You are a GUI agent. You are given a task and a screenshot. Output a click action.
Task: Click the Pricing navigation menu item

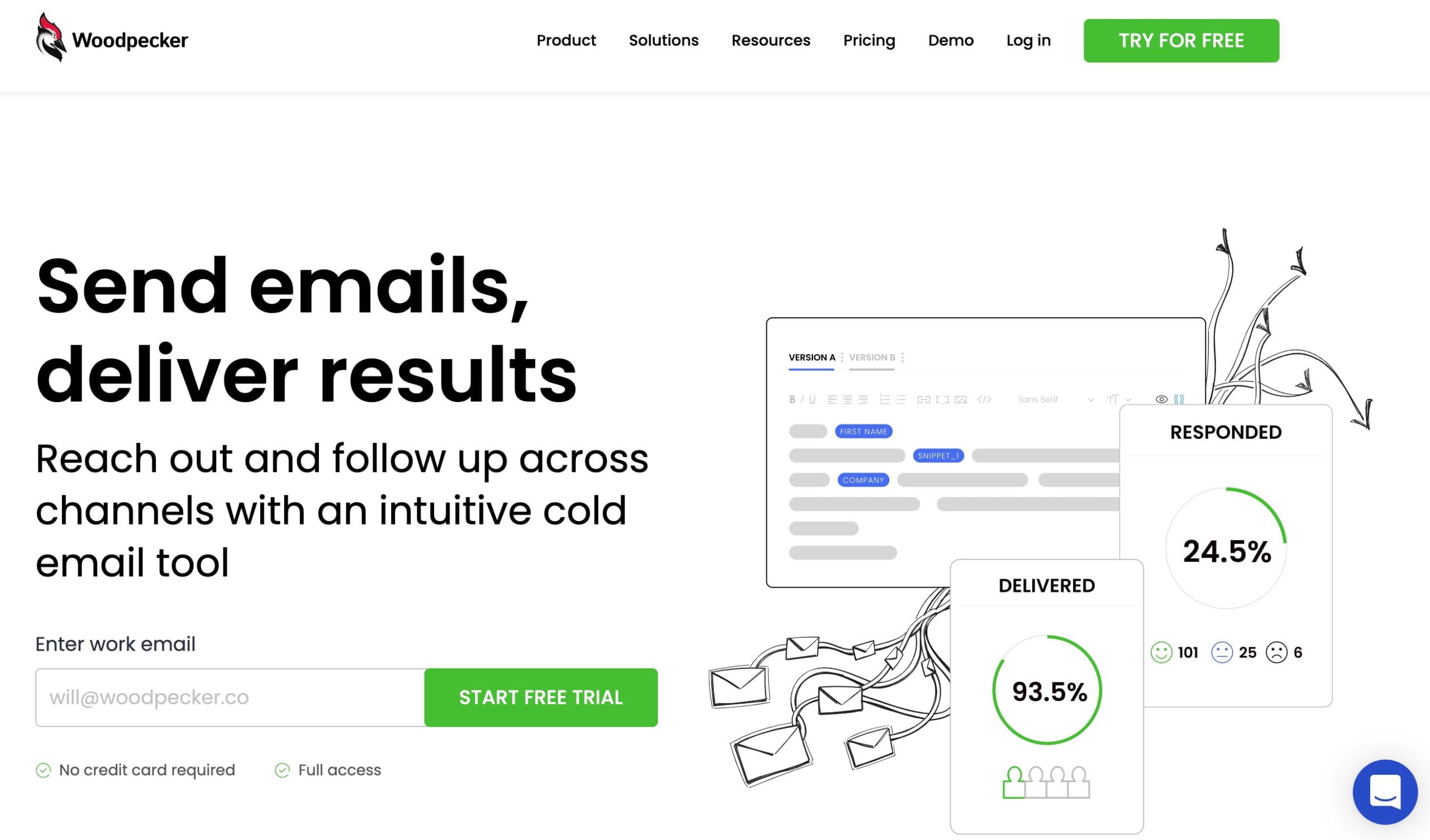point(869,40)
